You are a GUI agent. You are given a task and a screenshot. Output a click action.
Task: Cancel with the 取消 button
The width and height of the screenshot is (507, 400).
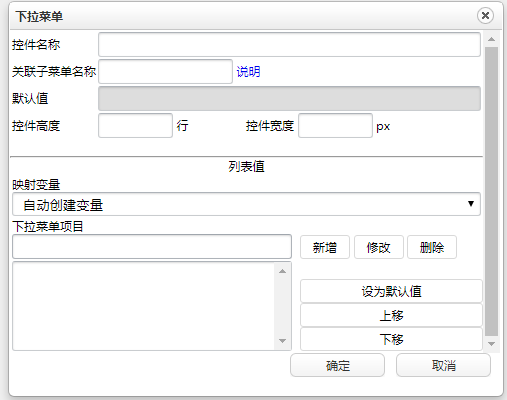click(443, 365)
